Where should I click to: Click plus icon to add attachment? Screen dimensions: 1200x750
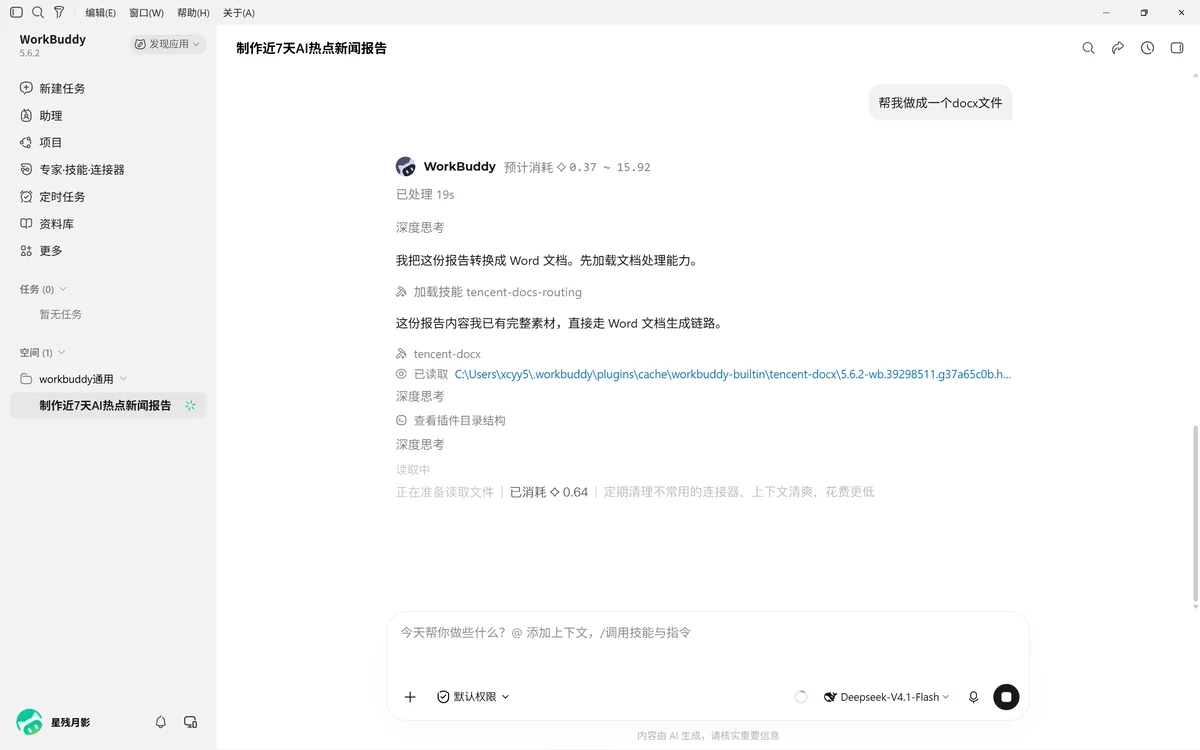coord(410,697)
